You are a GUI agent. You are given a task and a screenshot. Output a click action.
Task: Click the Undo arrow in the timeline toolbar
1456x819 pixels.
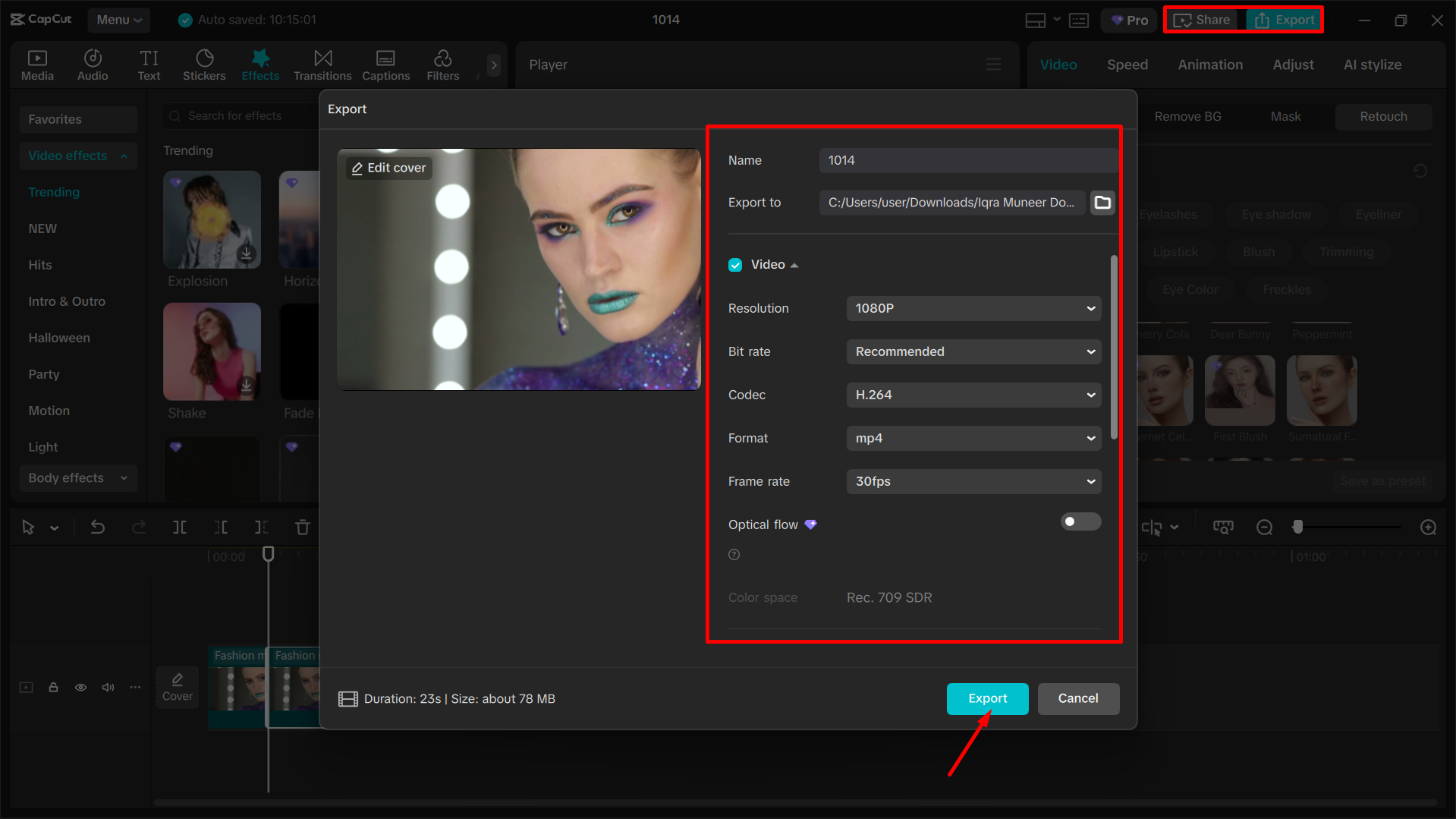(98, 528)
